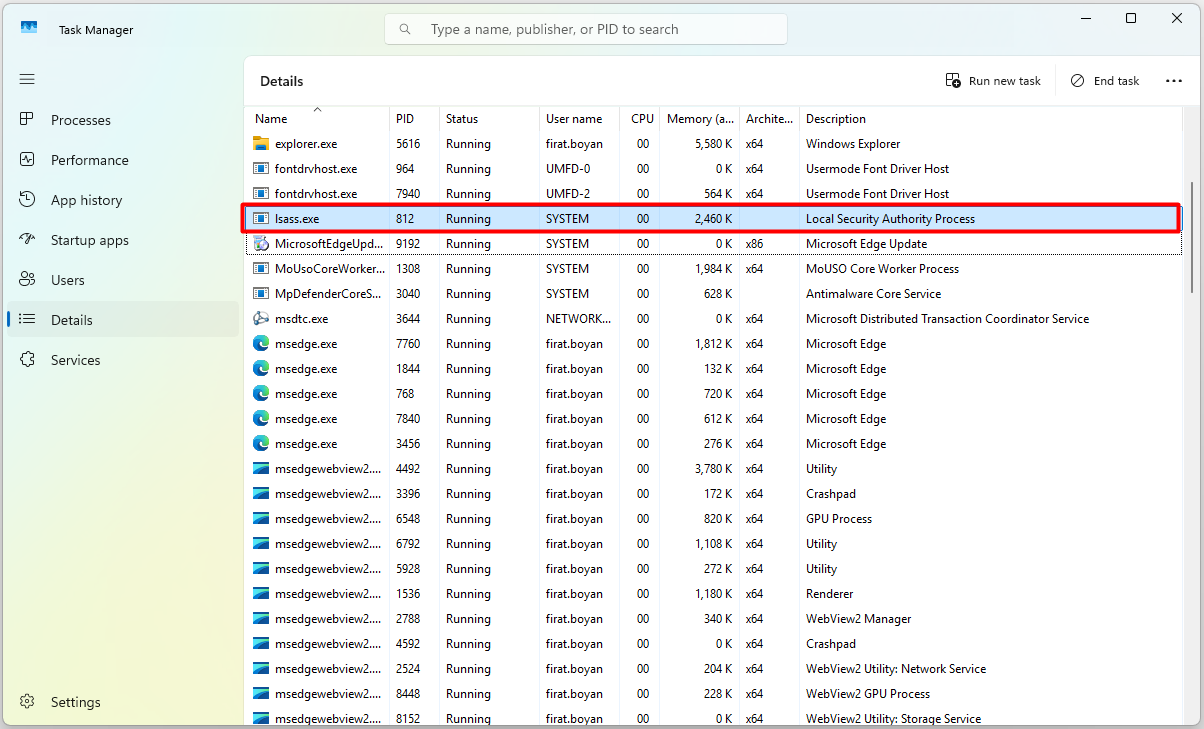The width and height of the screenshot is (1204, 729).
Task: Click the Settings gear icon
Action: (x=27, y=701)
